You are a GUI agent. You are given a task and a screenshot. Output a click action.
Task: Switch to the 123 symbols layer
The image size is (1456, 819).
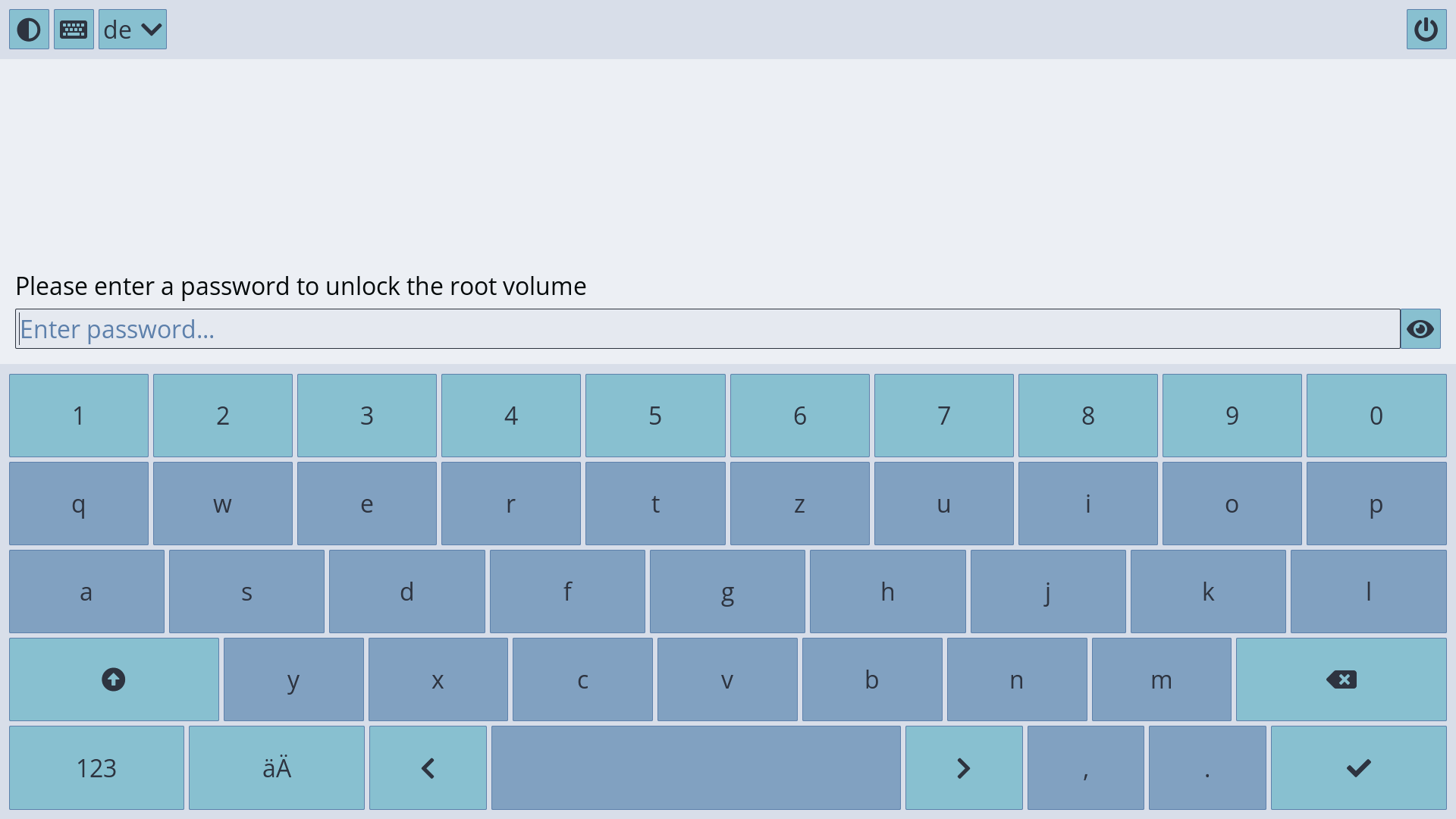click(96, 767)
